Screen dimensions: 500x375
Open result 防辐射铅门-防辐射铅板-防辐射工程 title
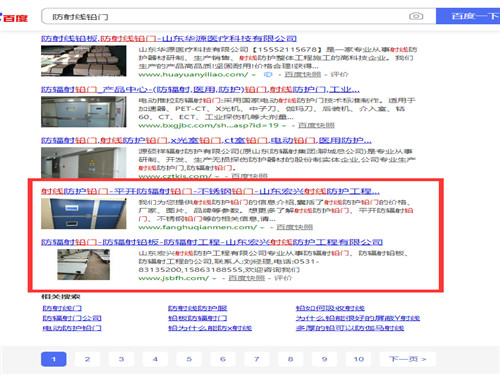pyautogui.click(x=212, y=242)
